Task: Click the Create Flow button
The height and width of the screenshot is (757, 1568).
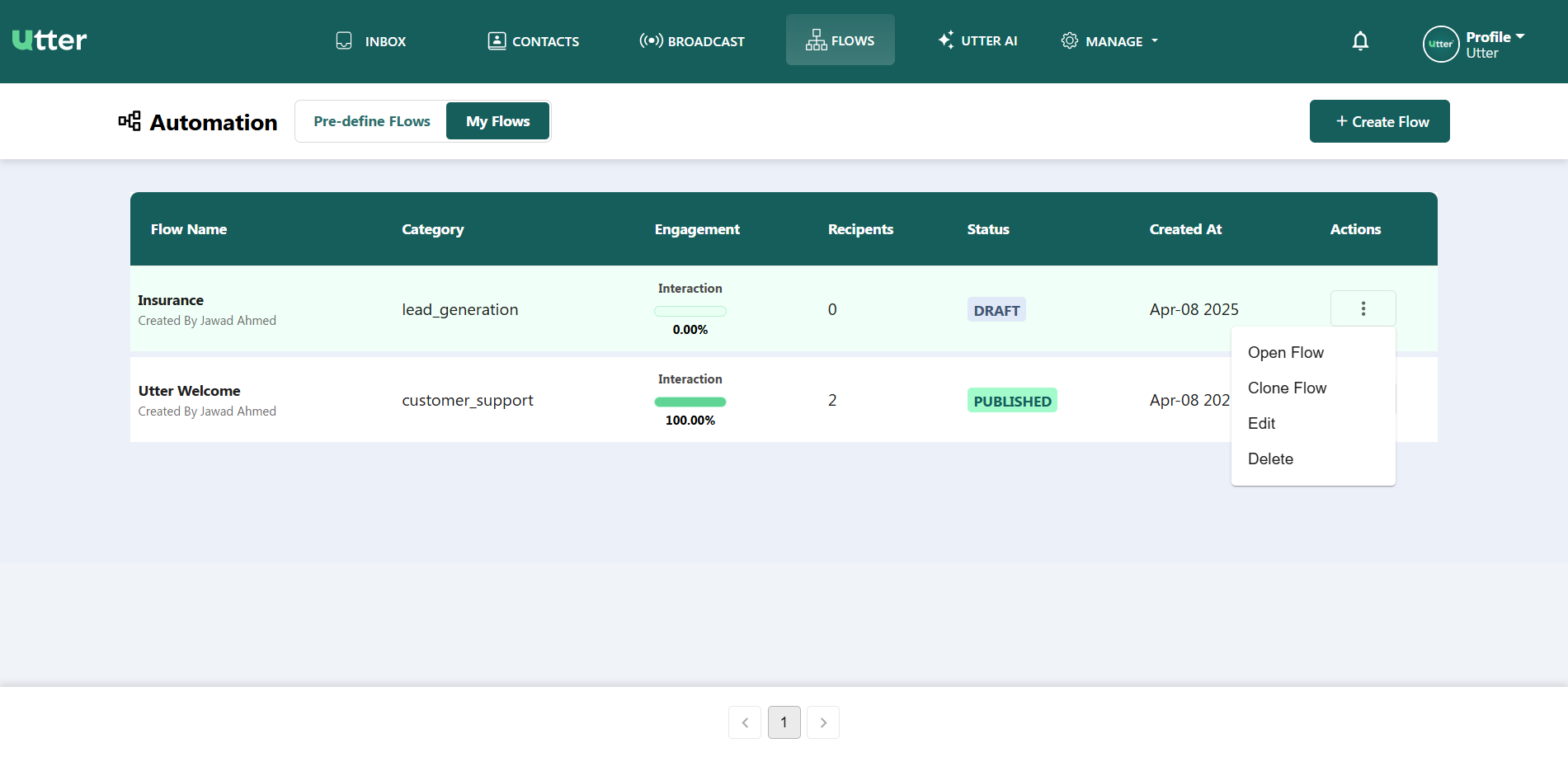Action: pyautogui.click(x=1379, y=121)
